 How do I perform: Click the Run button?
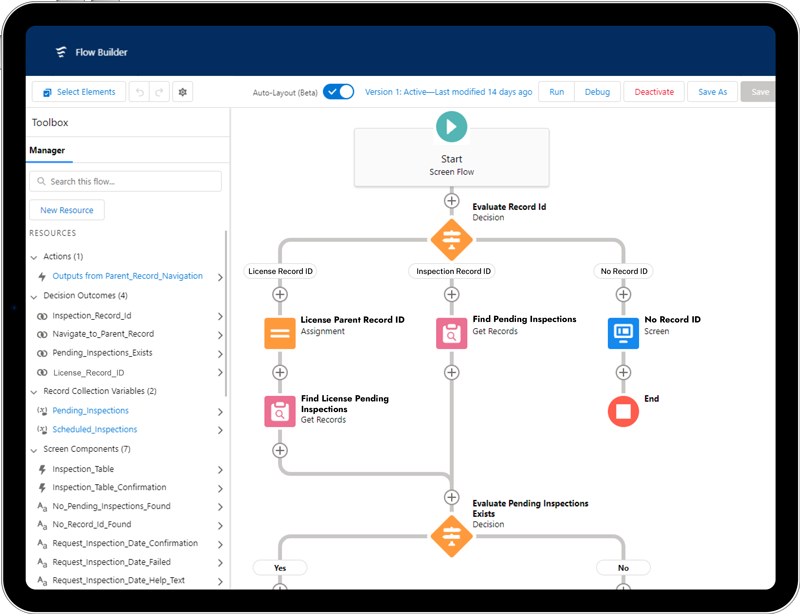557,92
